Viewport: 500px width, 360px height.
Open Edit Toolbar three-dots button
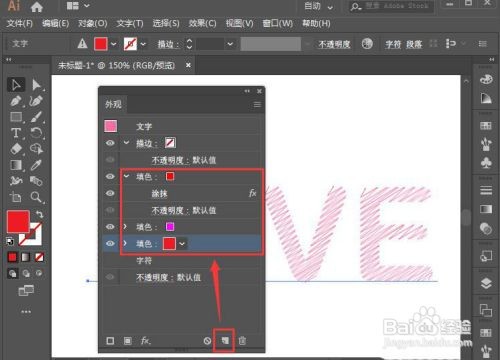[26, 312]
